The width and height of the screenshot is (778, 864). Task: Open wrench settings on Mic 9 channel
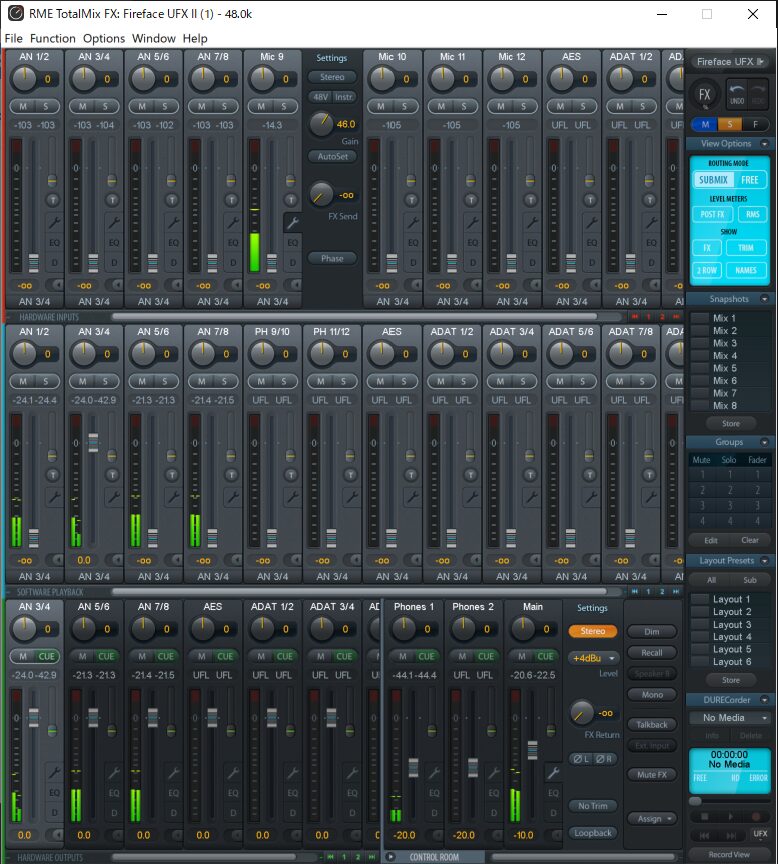[x=293, y=222]
